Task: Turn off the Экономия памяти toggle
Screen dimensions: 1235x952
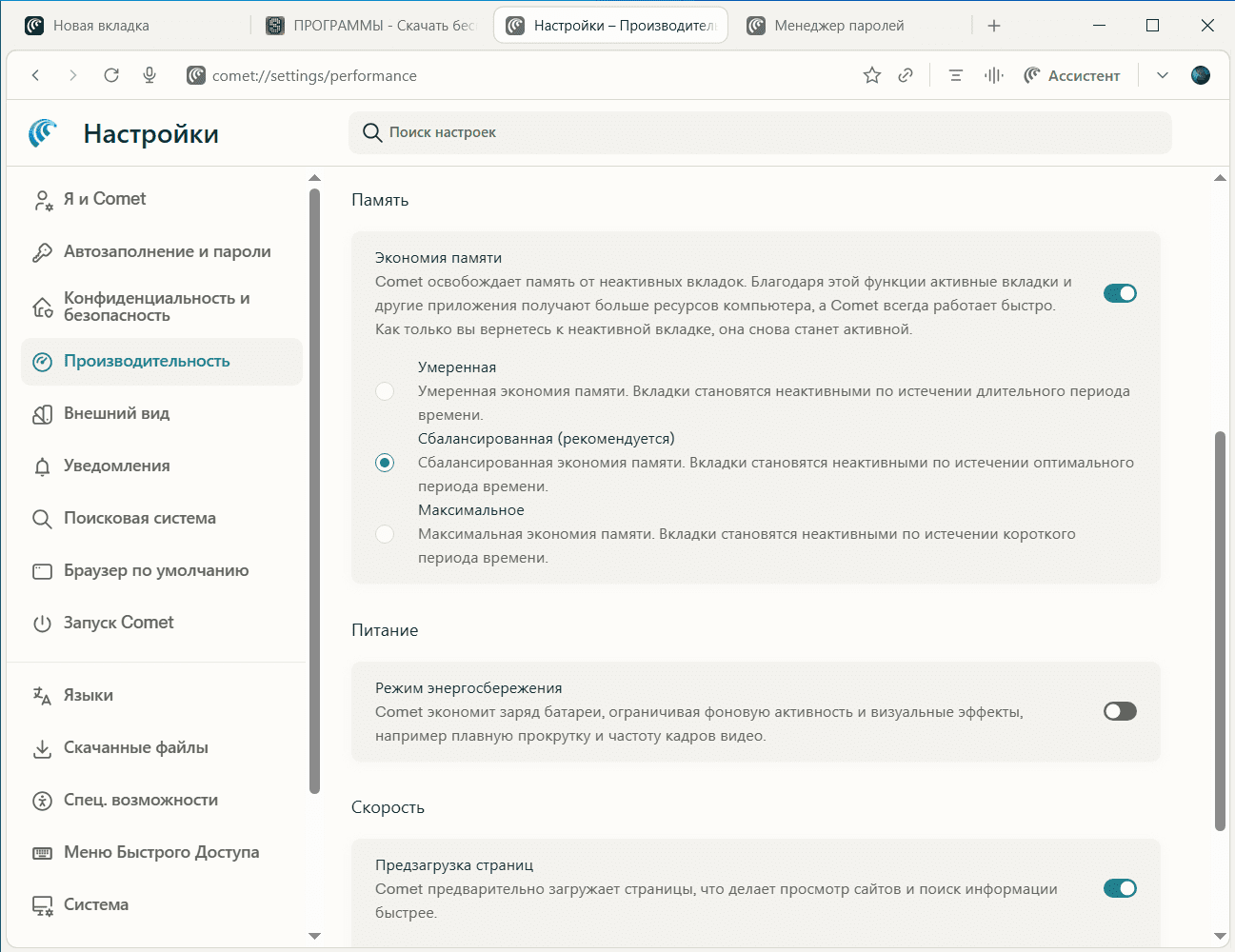Action: tap(1120, 293)
